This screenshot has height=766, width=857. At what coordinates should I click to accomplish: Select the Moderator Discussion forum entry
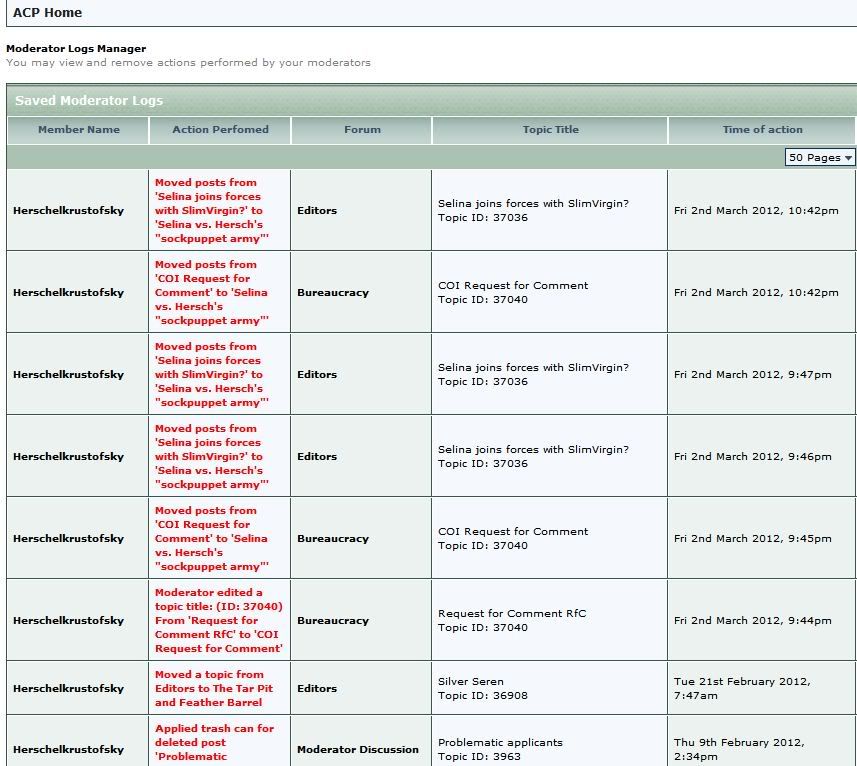pyautogui.click(x=358, y=750)
